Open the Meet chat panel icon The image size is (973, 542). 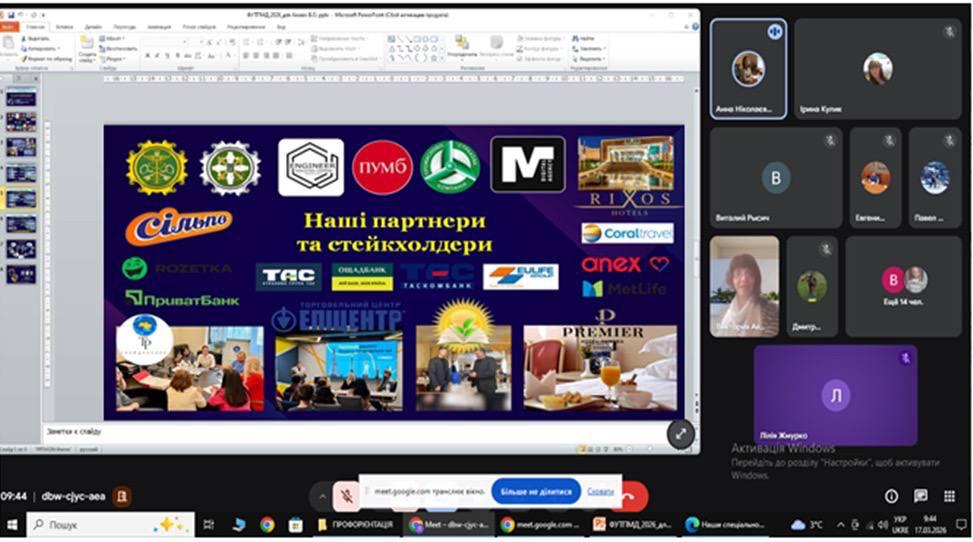(x=921, y=496)
